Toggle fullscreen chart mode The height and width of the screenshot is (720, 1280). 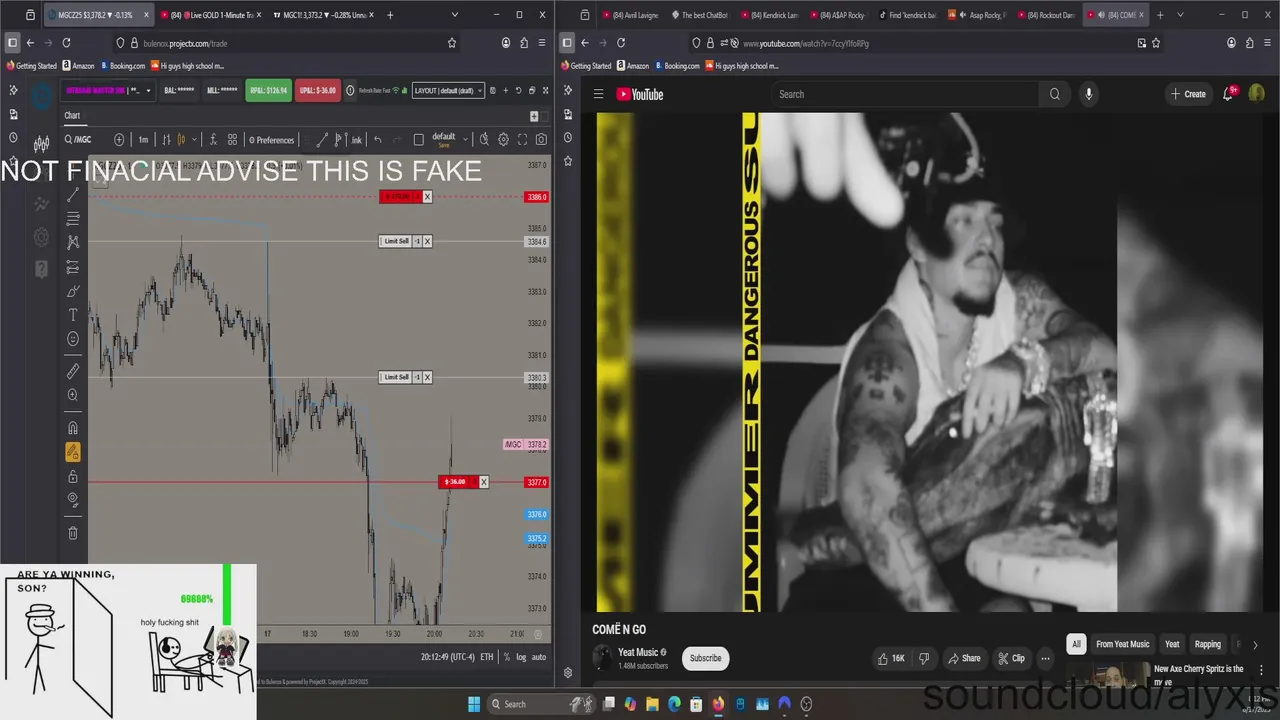pos(522,140)
